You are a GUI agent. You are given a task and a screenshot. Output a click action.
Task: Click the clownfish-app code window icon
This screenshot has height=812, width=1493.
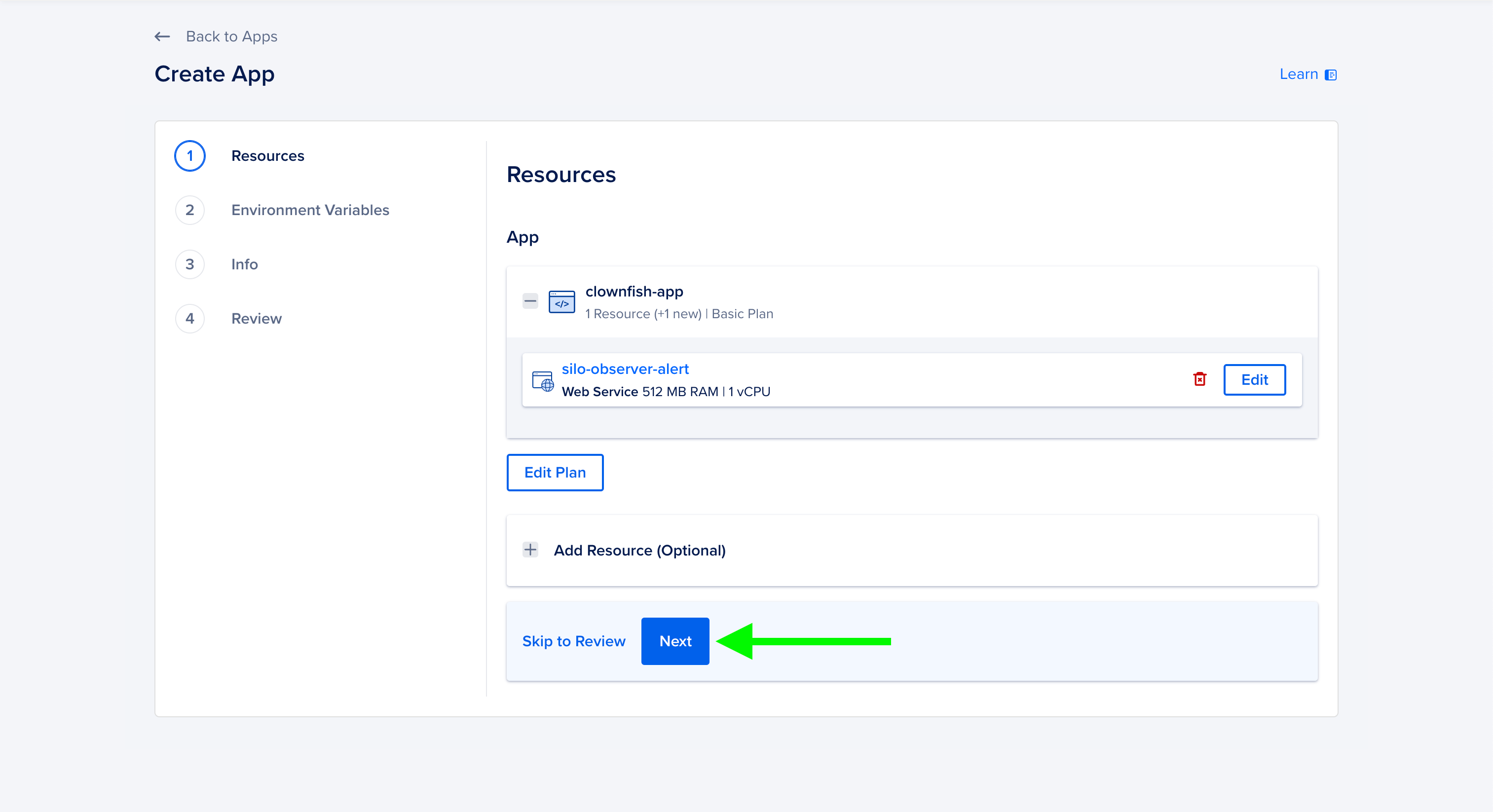(561, 302)
